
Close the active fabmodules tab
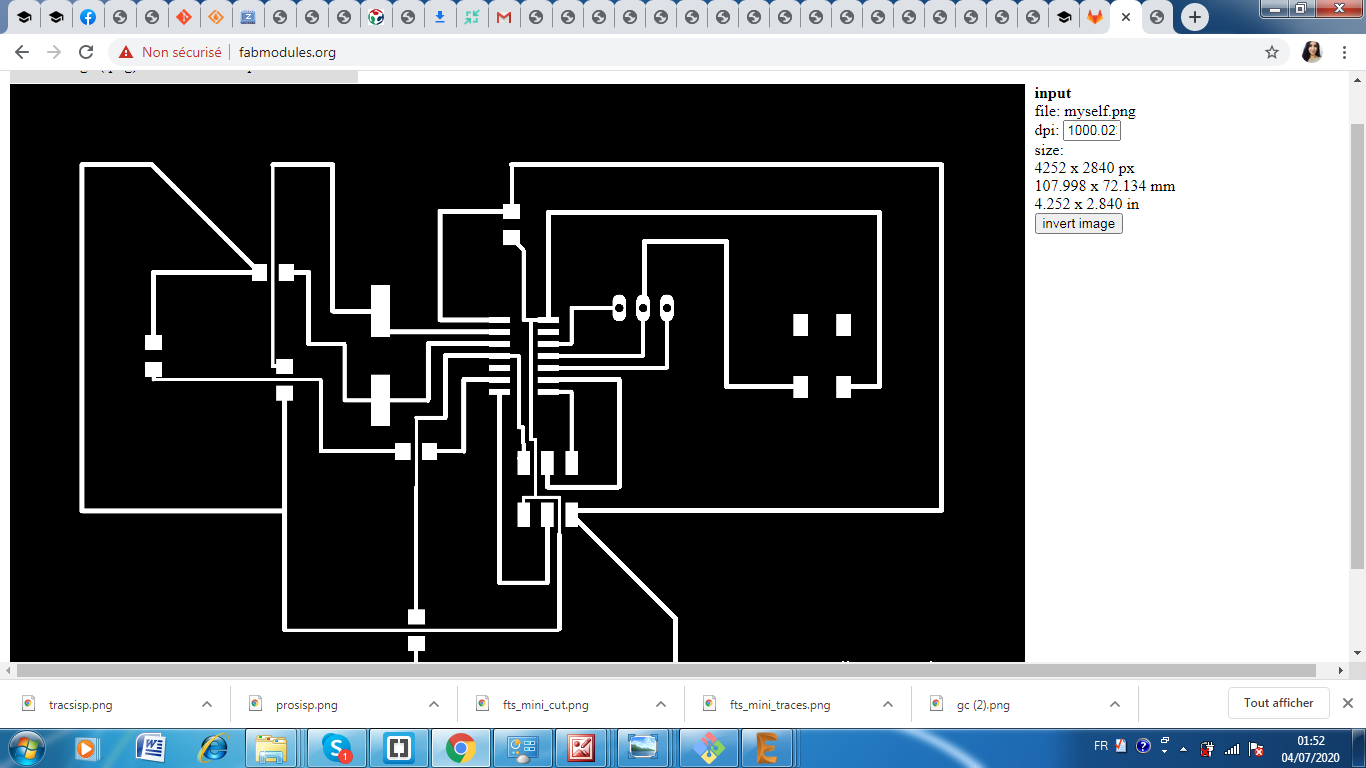click(1126, 17)
